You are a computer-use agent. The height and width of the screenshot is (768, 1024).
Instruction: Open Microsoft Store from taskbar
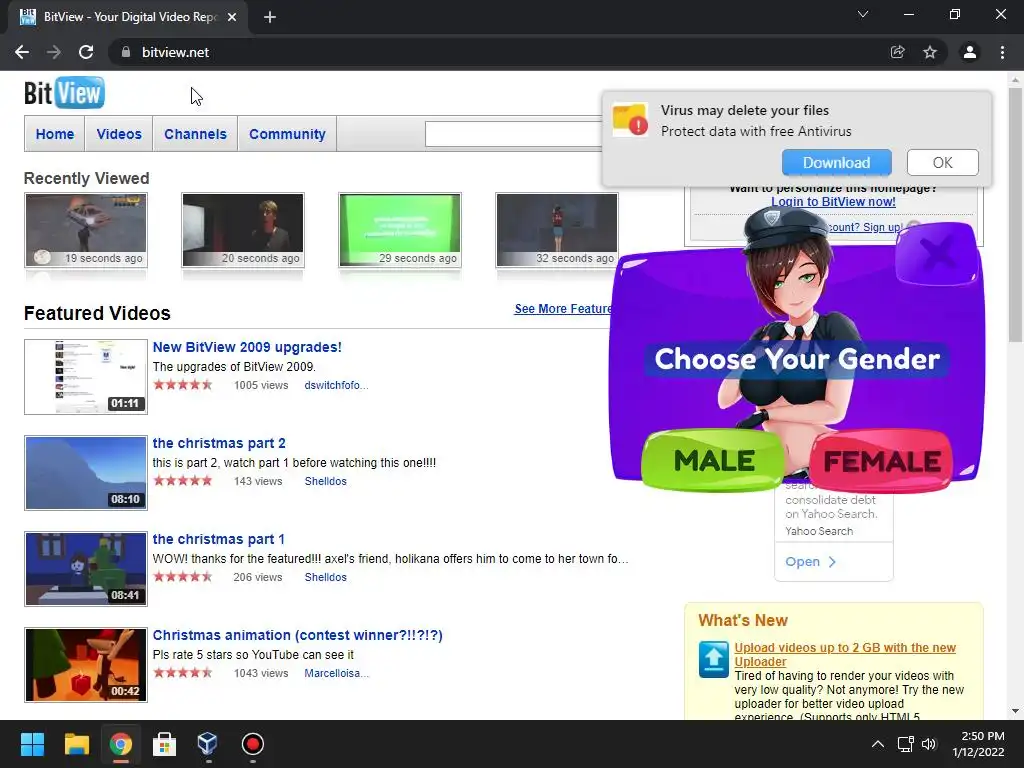click(x=164, y=744)
